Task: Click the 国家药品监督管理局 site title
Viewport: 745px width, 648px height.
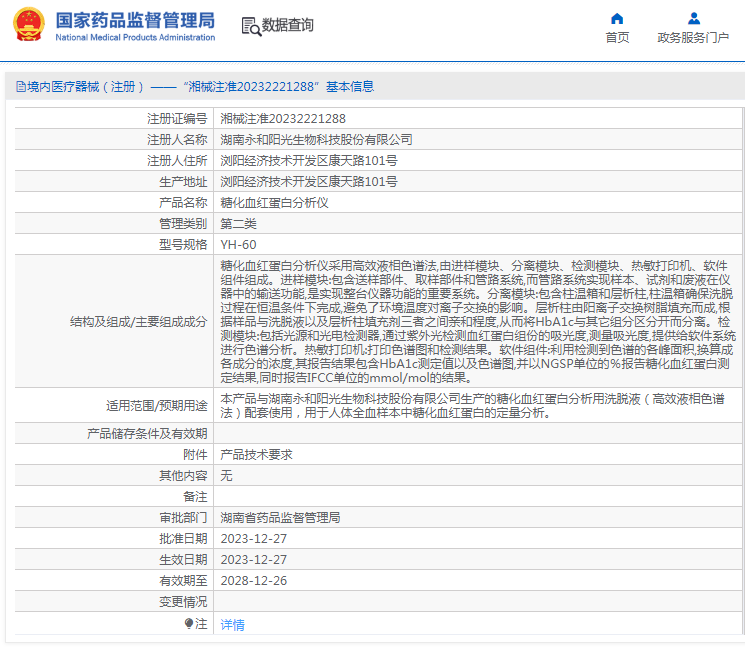Action: coord(135,20)
